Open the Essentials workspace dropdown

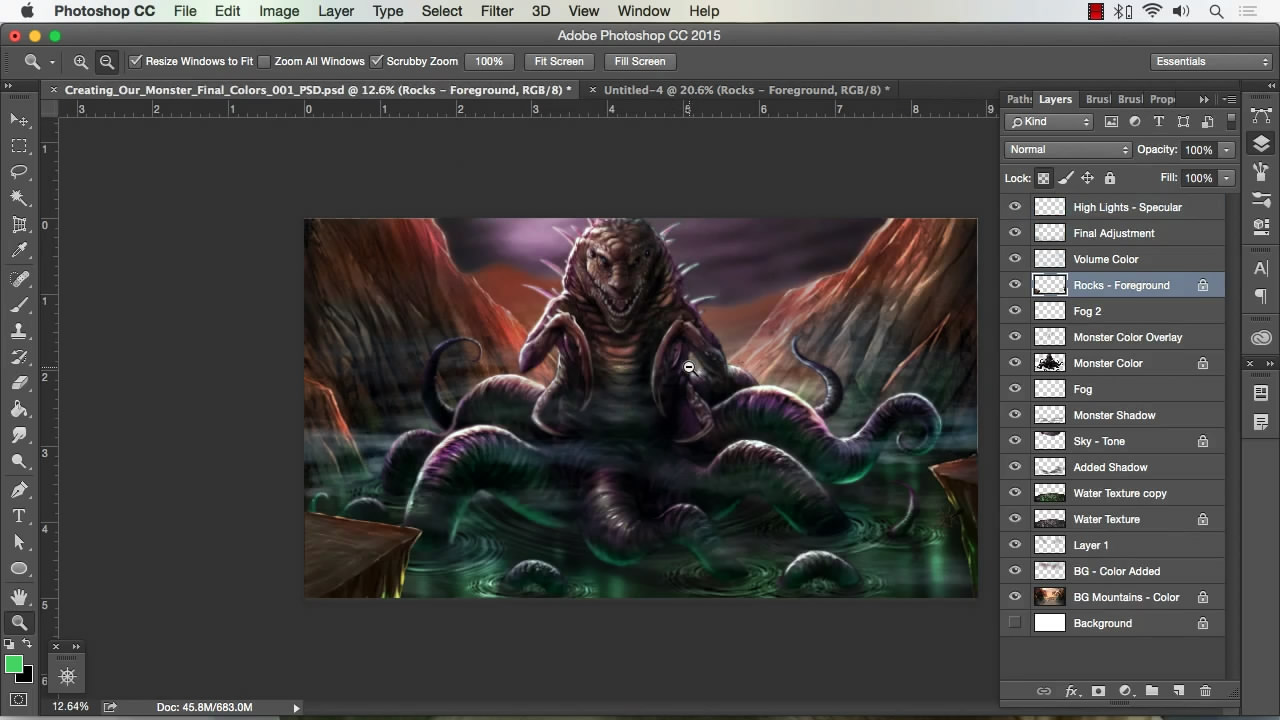tap(1211, 61)
